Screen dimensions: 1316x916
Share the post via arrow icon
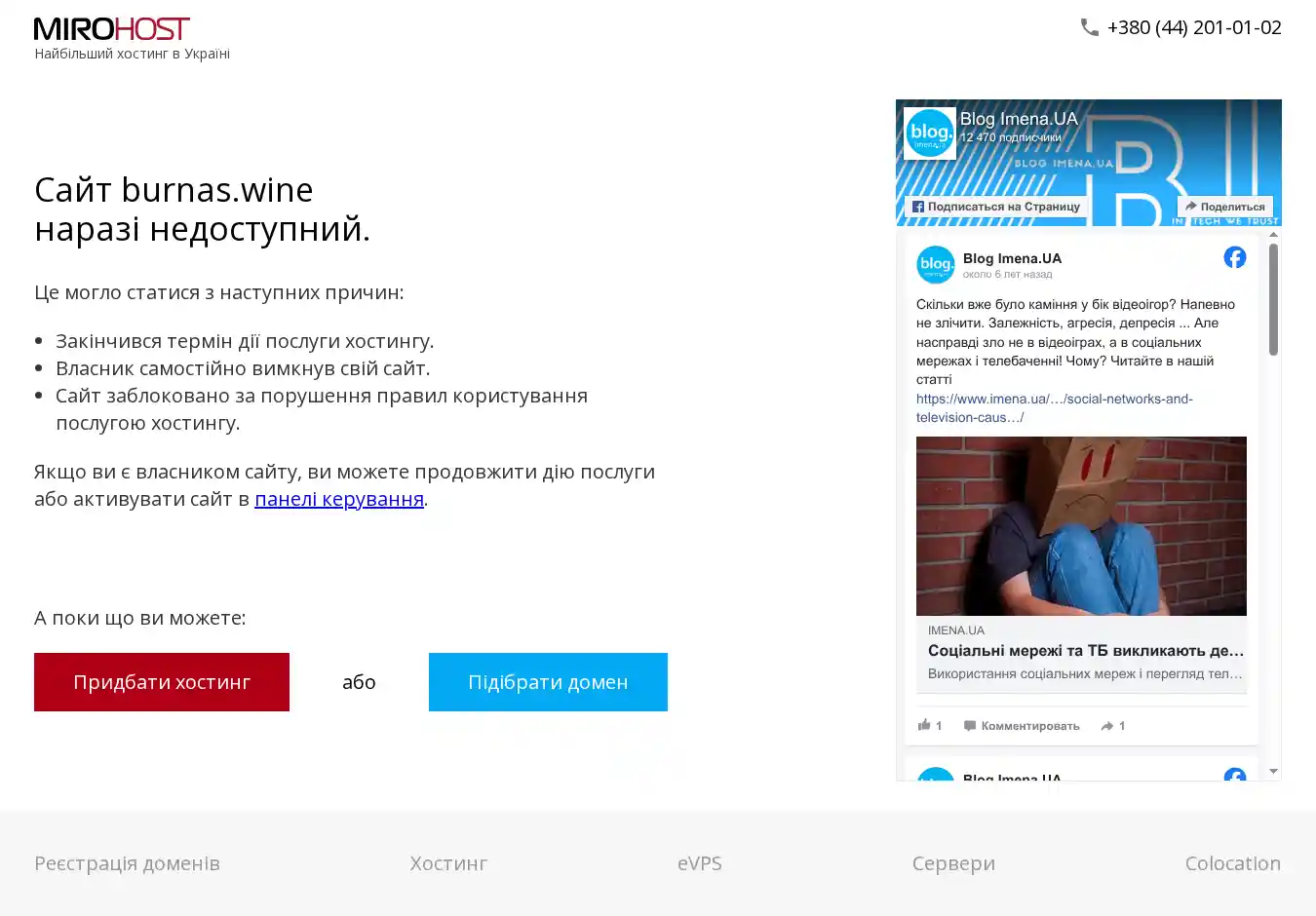point(1107,726)
